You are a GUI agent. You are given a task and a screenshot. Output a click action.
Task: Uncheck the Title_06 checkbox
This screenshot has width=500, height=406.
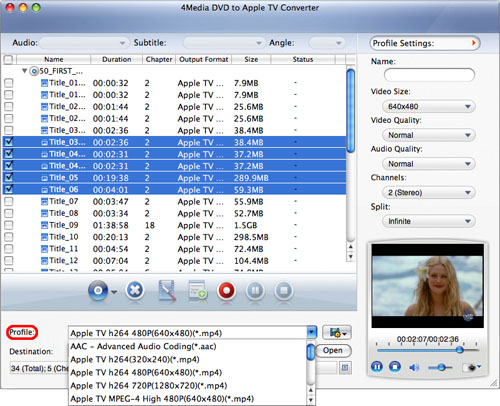coord(9,189)
